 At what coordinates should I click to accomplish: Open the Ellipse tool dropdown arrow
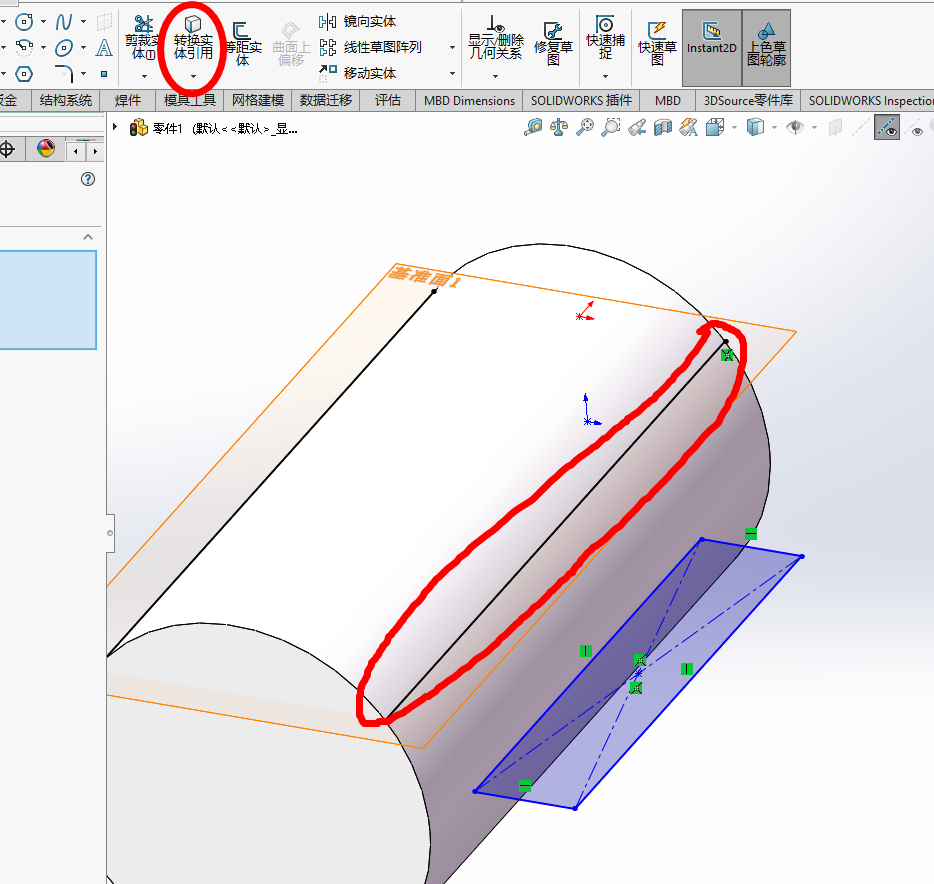click(x=83, y=47)
